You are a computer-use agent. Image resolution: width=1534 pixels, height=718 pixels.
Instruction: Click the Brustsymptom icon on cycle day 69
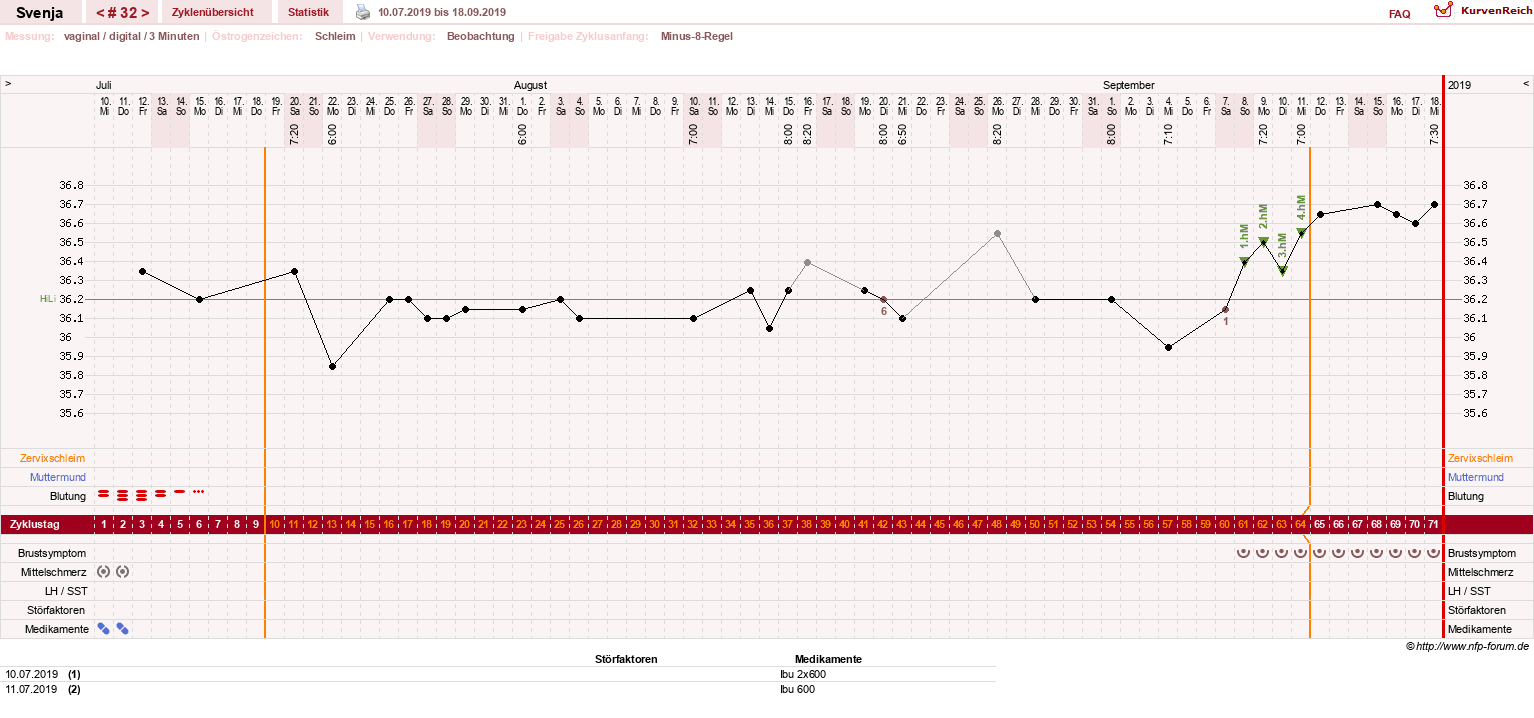click(x=1396, y=552)
